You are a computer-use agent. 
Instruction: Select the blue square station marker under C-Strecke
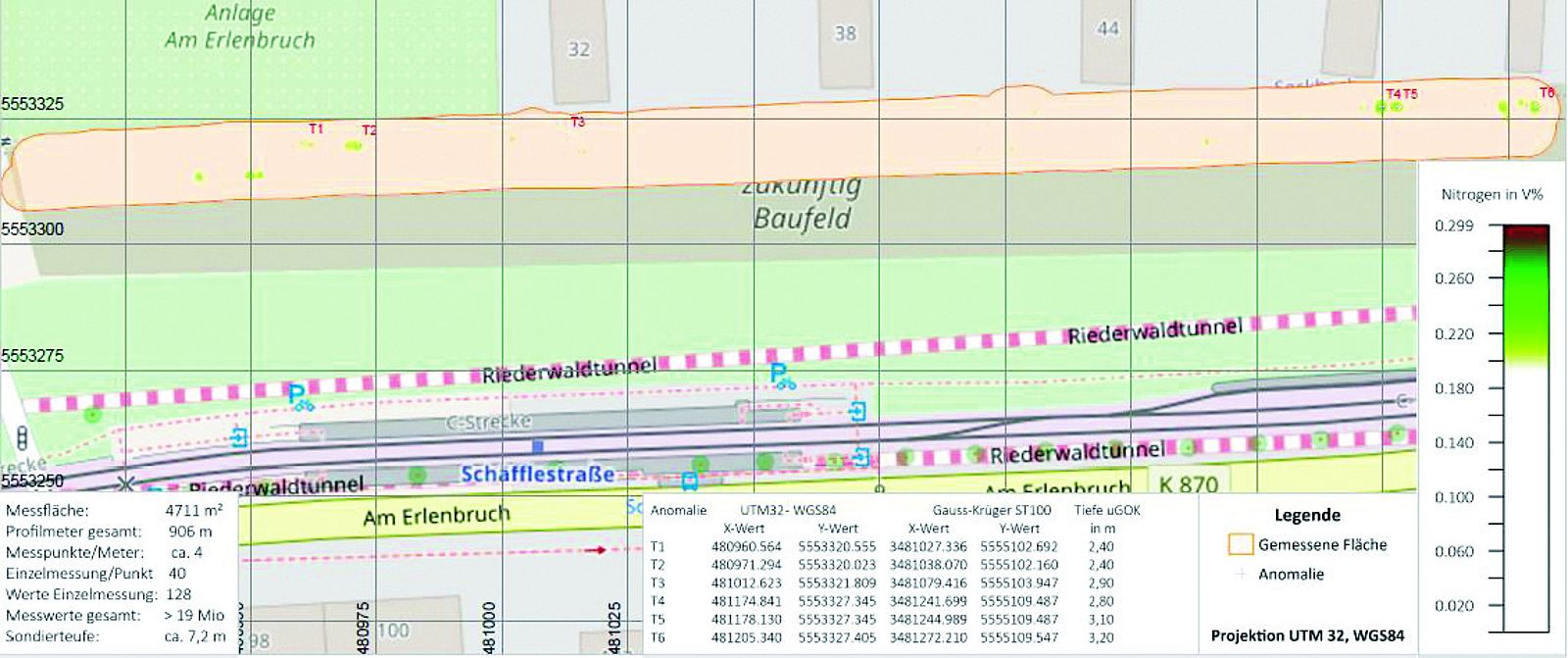click(x=537, y=446)
